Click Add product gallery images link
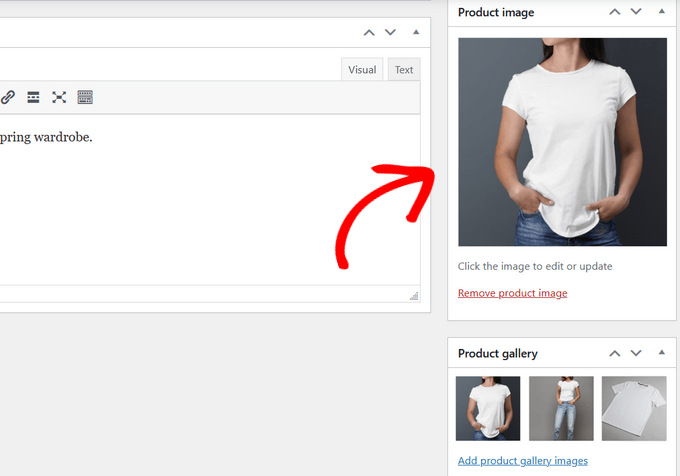 pos(522,461)
